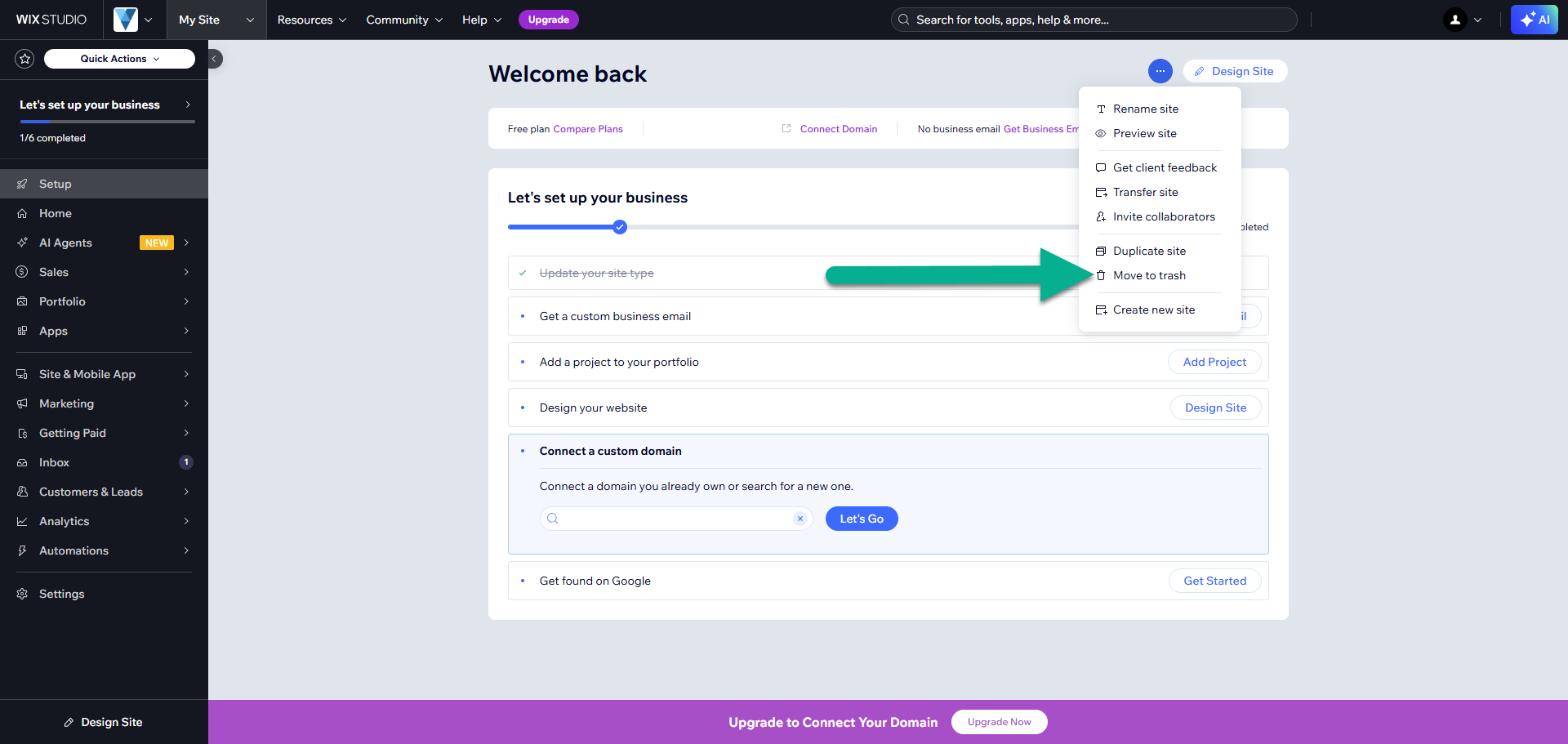Open the user account avatar menu
1568x744 pixels.
coord(1462,20)
